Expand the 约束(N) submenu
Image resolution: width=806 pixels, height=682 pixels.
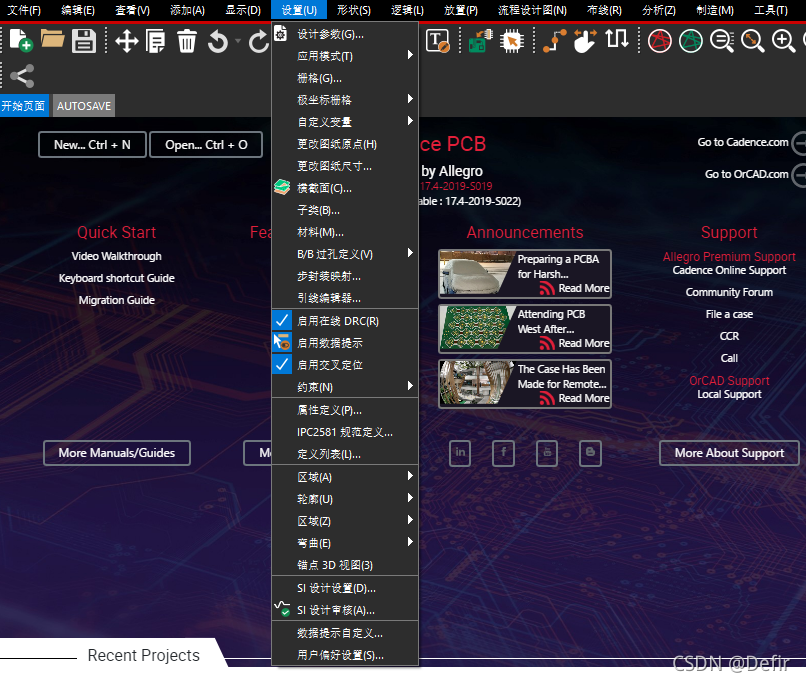345,387
